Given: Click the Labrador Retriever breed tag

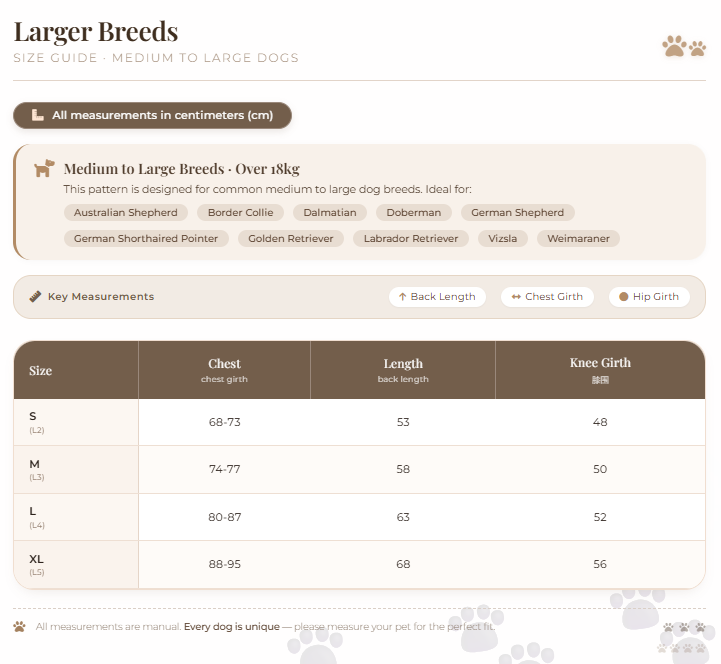Looking at the screenshot, I should (x=411, y=238).
